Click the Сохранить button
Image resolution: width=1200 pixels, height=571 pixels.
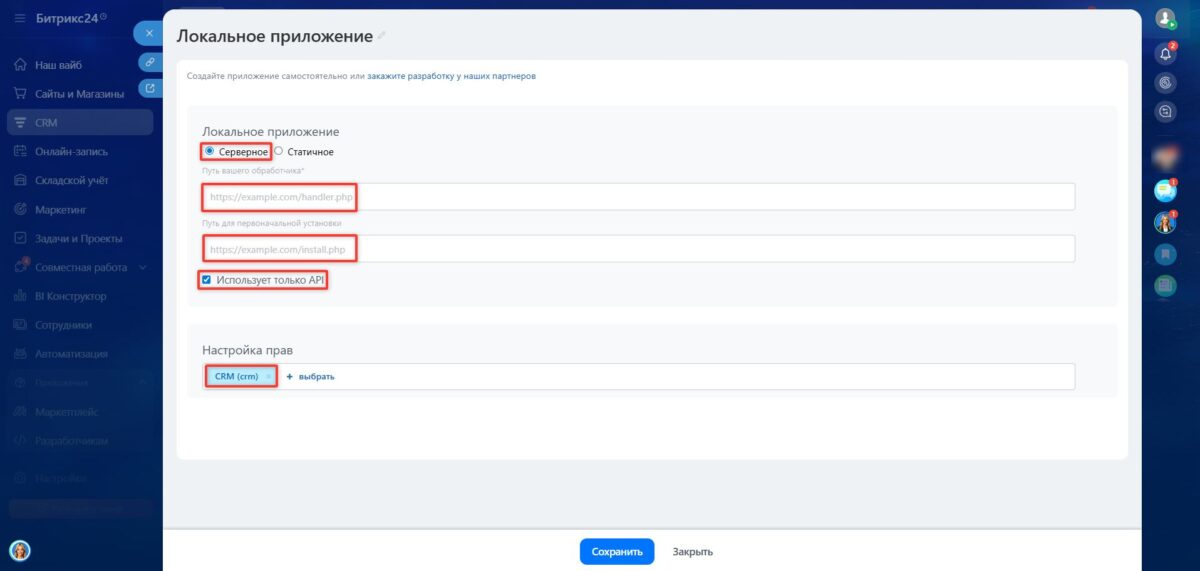617,551
